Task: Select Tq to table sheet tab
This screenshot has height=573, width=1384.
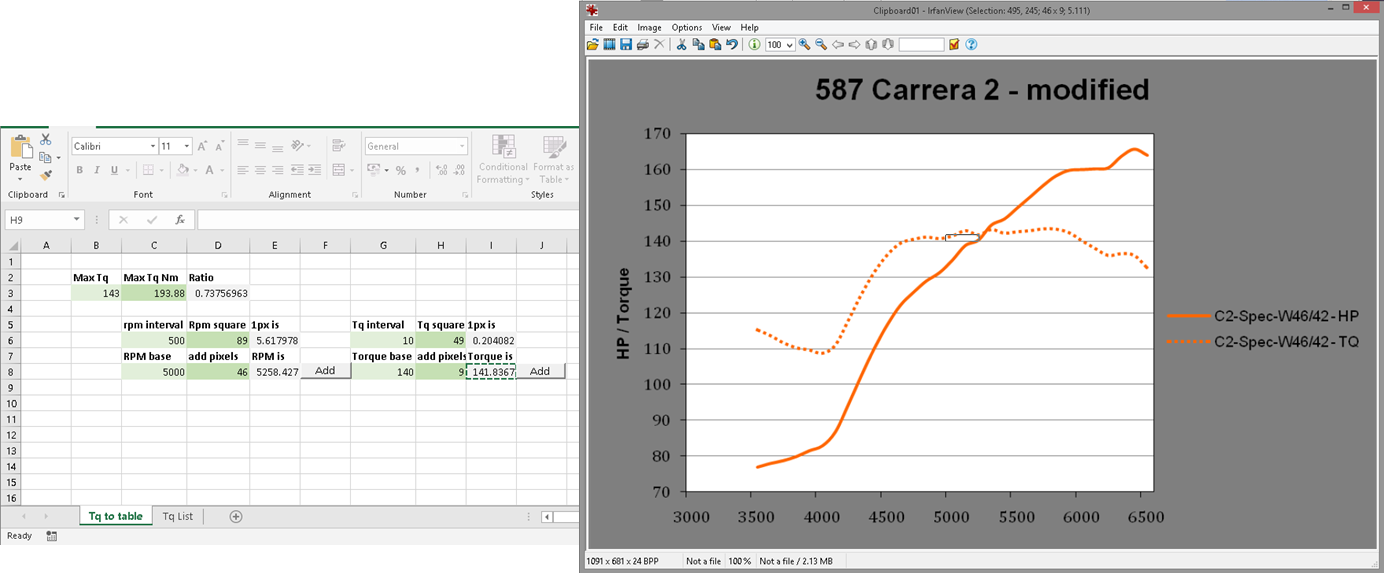Action: click(x=115, y=516)
